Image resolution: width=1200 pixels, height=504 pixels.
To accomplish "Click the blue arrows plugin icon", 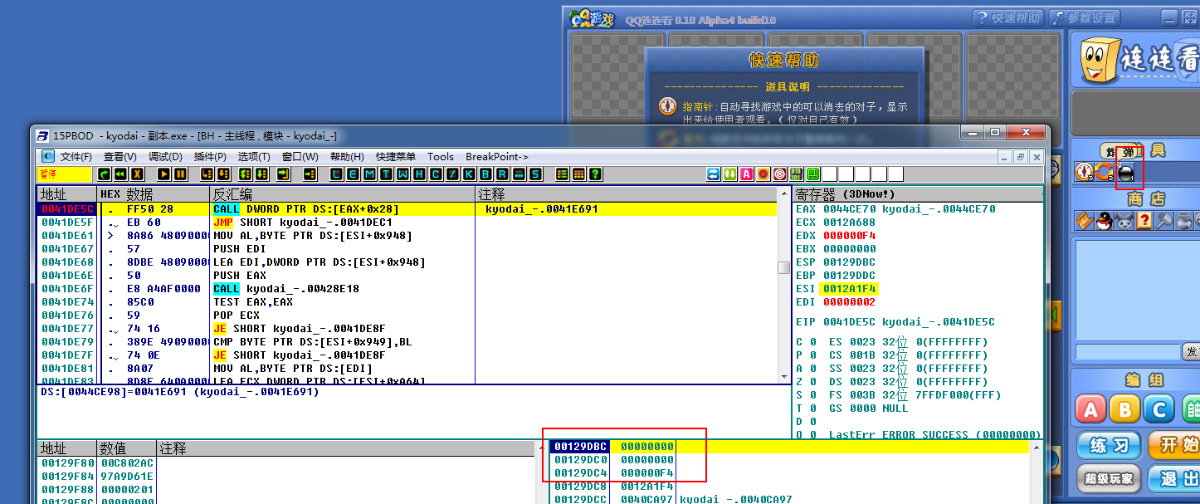I will tap(713, 174).
